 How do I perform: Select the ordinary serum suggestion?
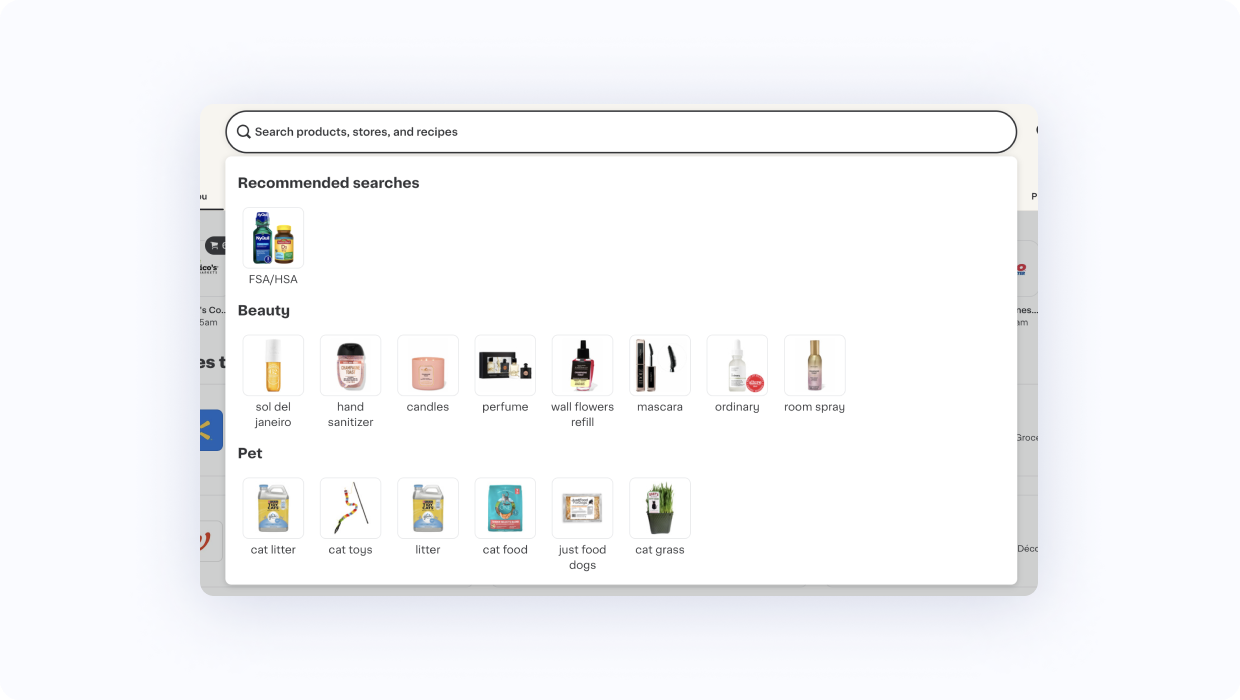pos(737,366)
